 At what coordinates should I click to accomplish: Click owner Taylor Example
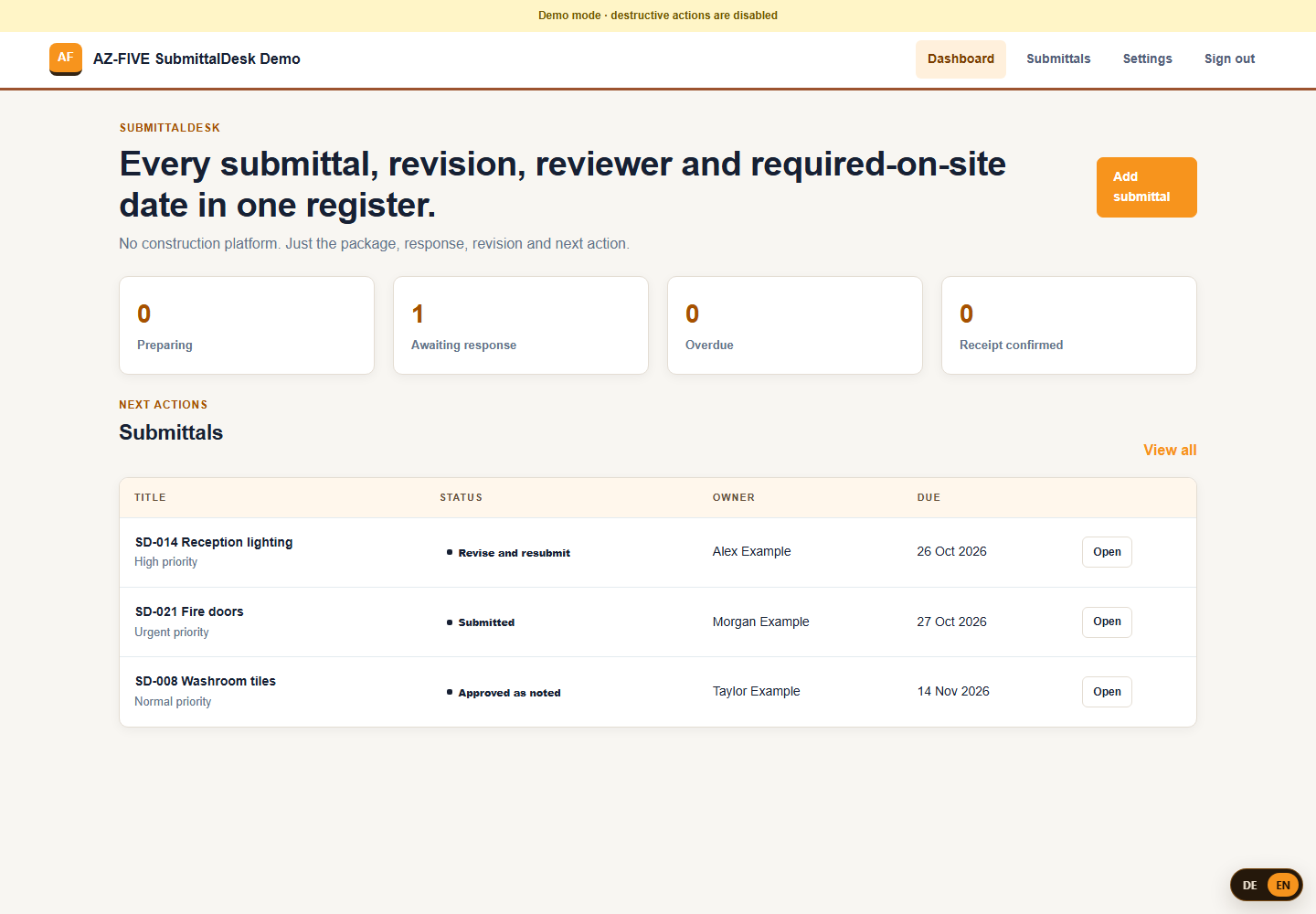point(756,691)
